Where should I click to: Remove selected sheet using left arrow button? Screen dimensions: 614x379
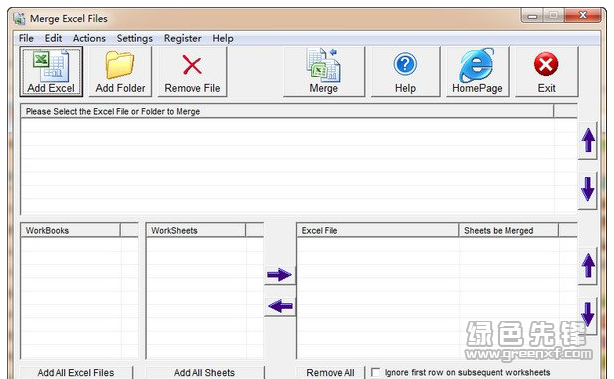(280, 306)
